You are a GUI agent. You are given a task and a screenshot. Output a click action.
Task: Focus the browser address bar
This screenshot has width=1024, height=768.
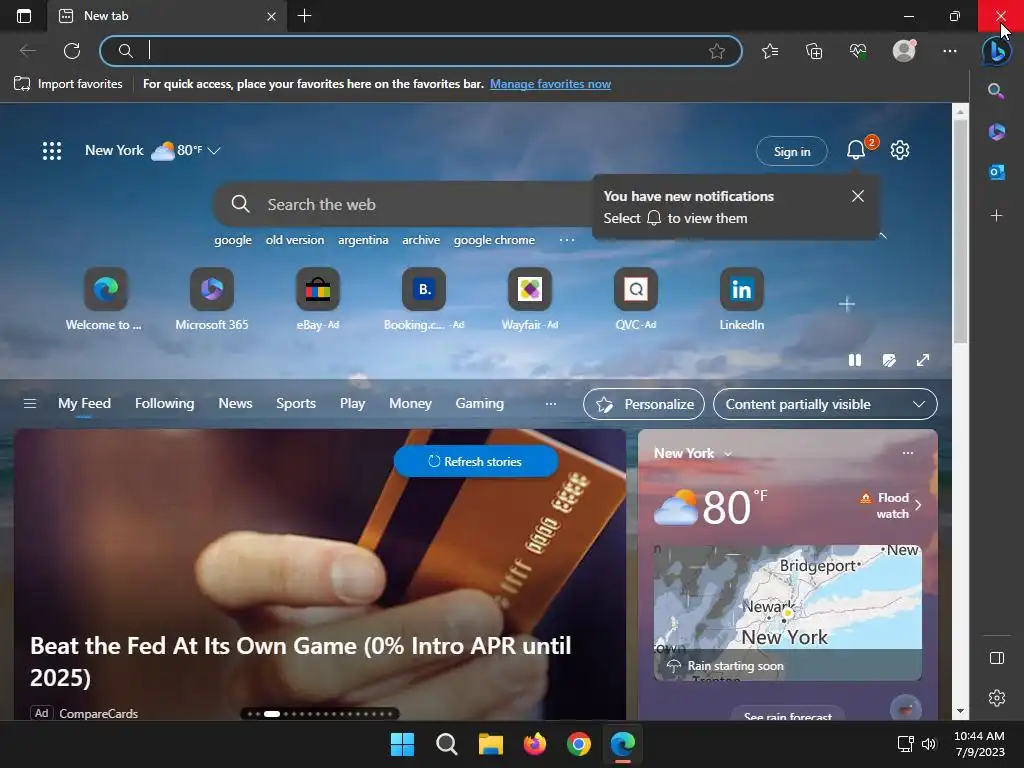(x=421, y=51)
